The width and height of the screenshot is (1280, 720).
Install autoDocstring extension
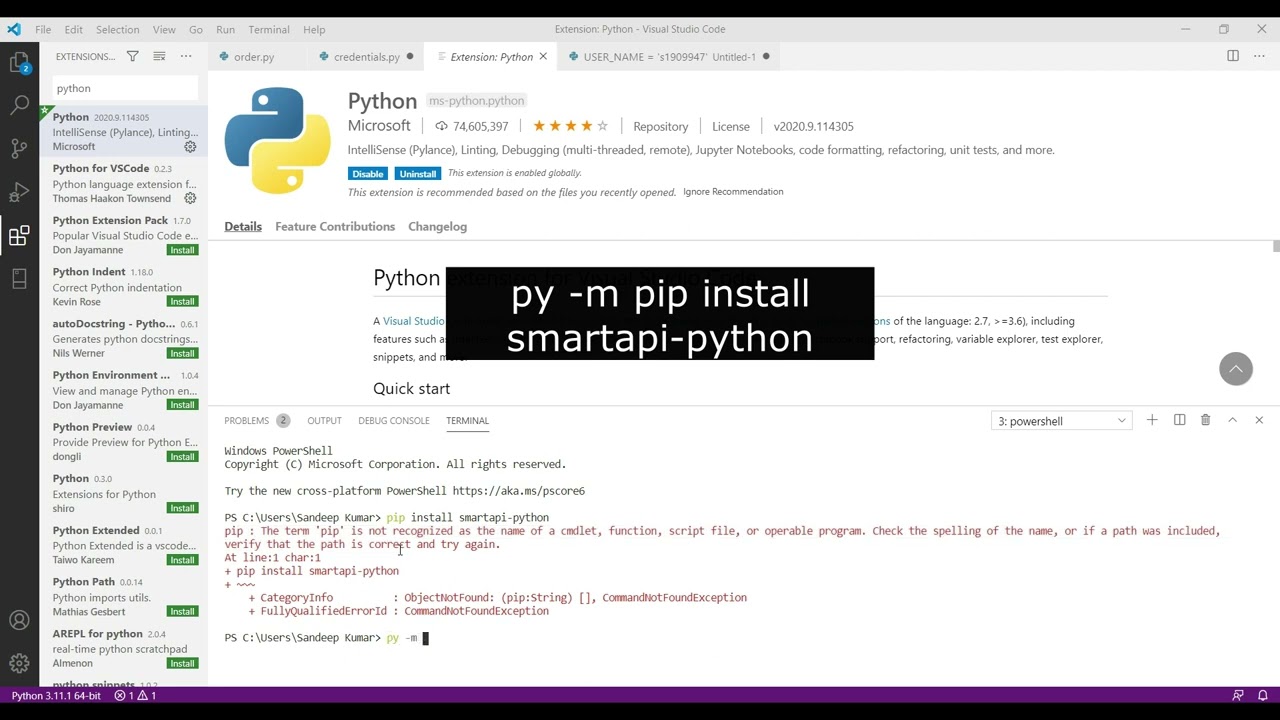tap(183, 353)
